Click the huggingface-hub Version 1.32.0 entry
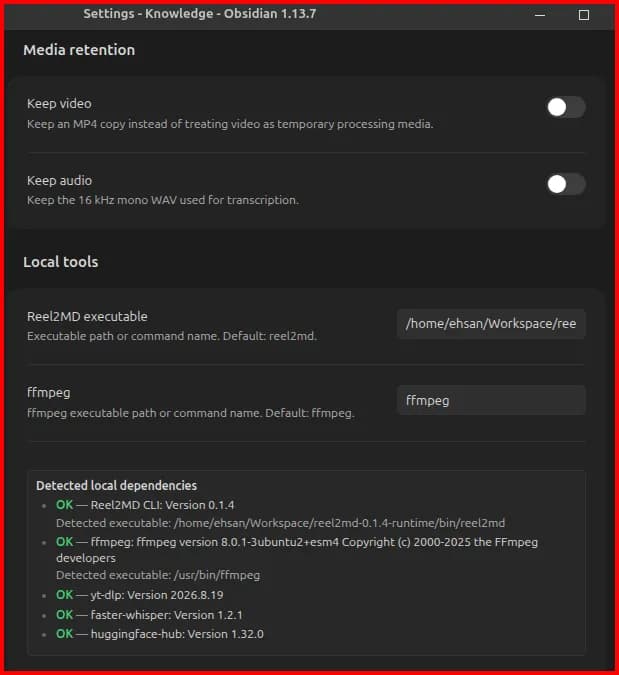Viewport: 619px width, 675px height. [x=160, y=634]
